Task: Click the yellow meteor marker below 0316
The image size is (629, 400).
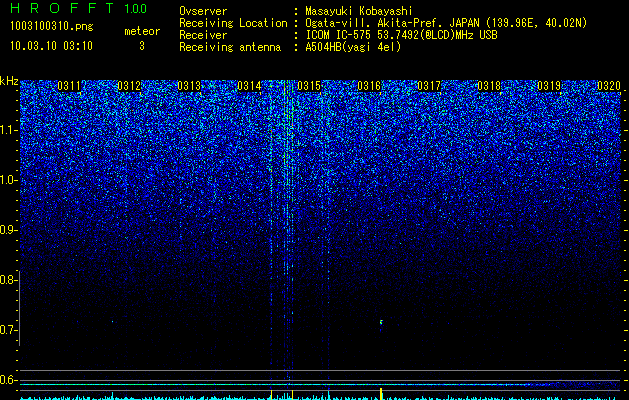Action: pos(381,393)
